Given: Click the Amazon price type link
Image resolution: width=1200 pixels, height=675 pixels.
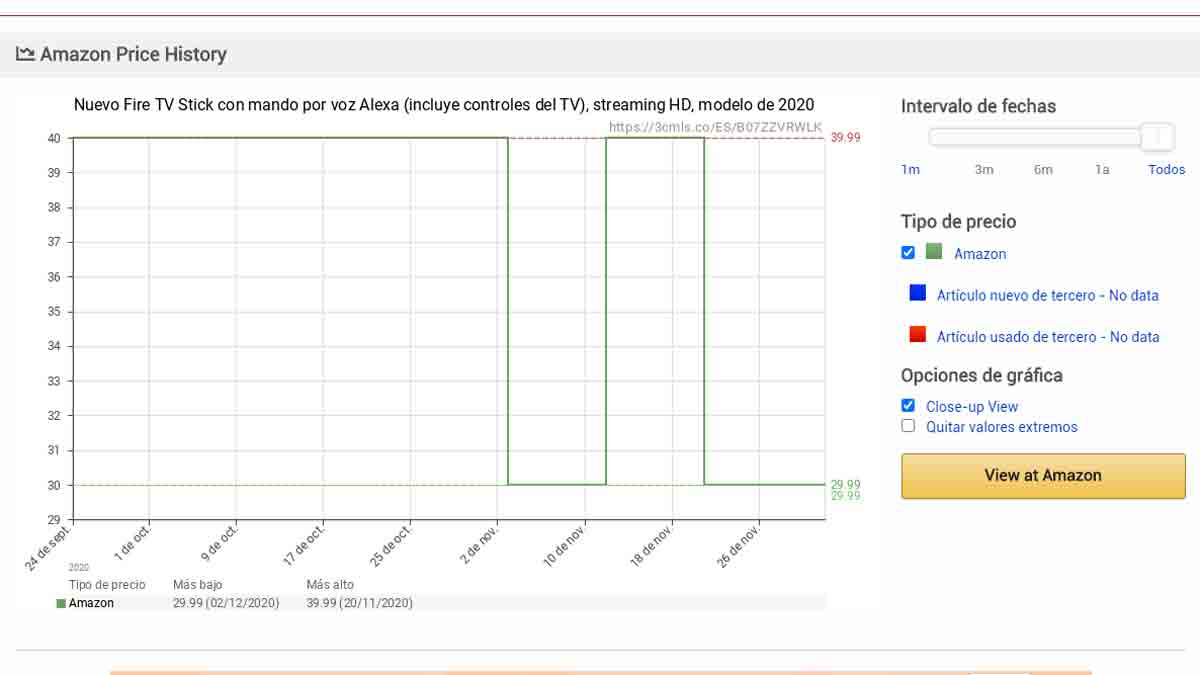Looking at the screenshot, I should coord(979,254).
